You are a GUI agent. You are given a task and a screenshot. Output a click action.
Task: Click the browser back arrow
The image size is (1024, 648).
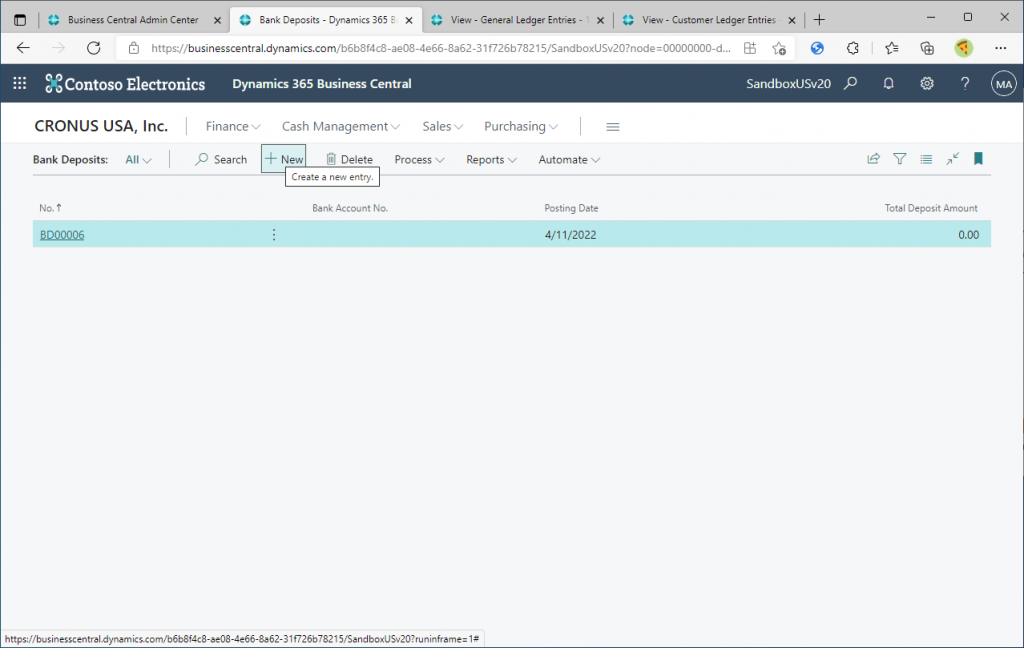click(x=23, y=48)
